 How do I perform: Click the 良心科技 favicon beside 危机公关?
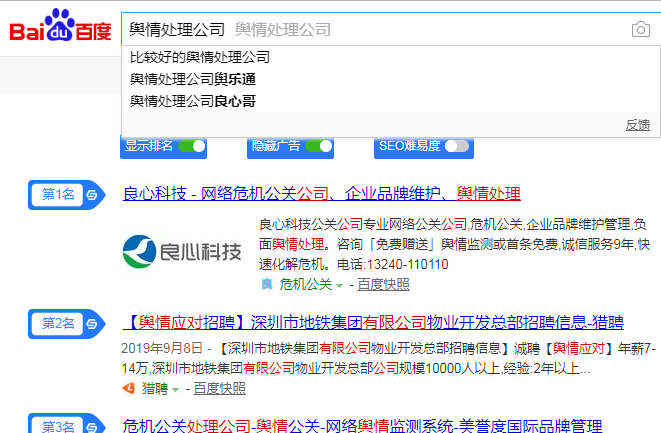(x=267, y=284)
